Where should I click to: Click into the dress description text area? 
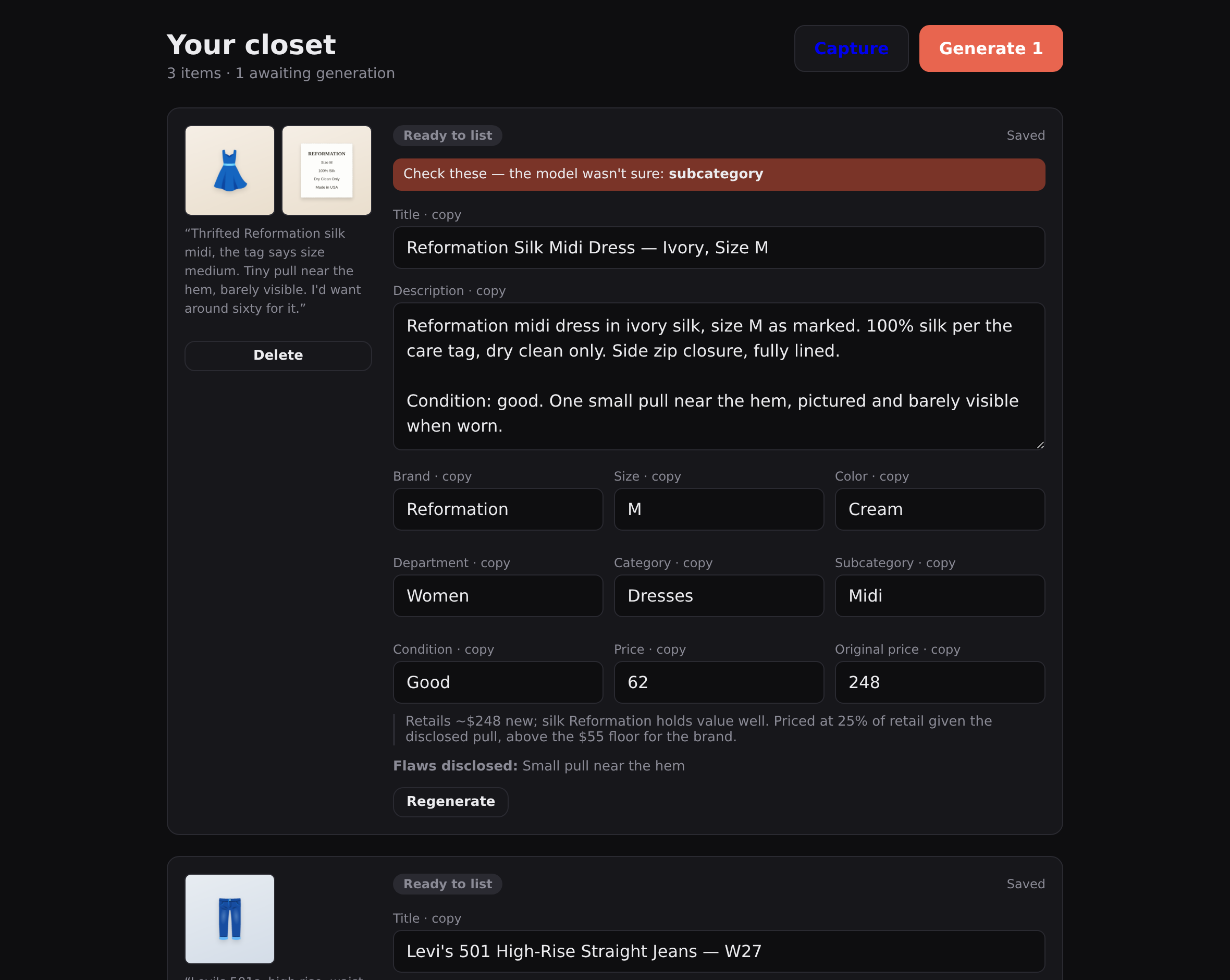tap(719, 376)
